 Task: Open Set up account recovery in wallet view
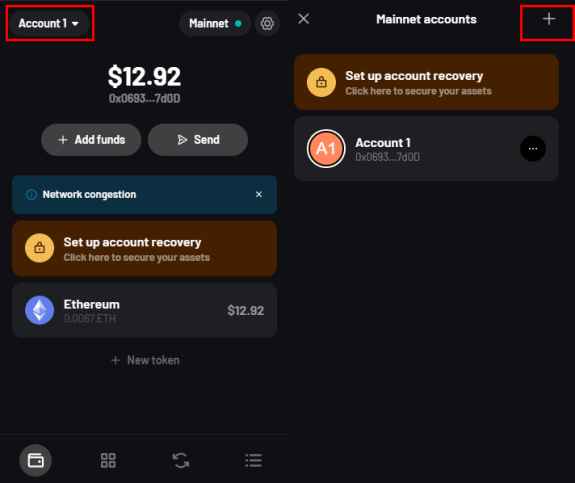[x=144, y=249]
